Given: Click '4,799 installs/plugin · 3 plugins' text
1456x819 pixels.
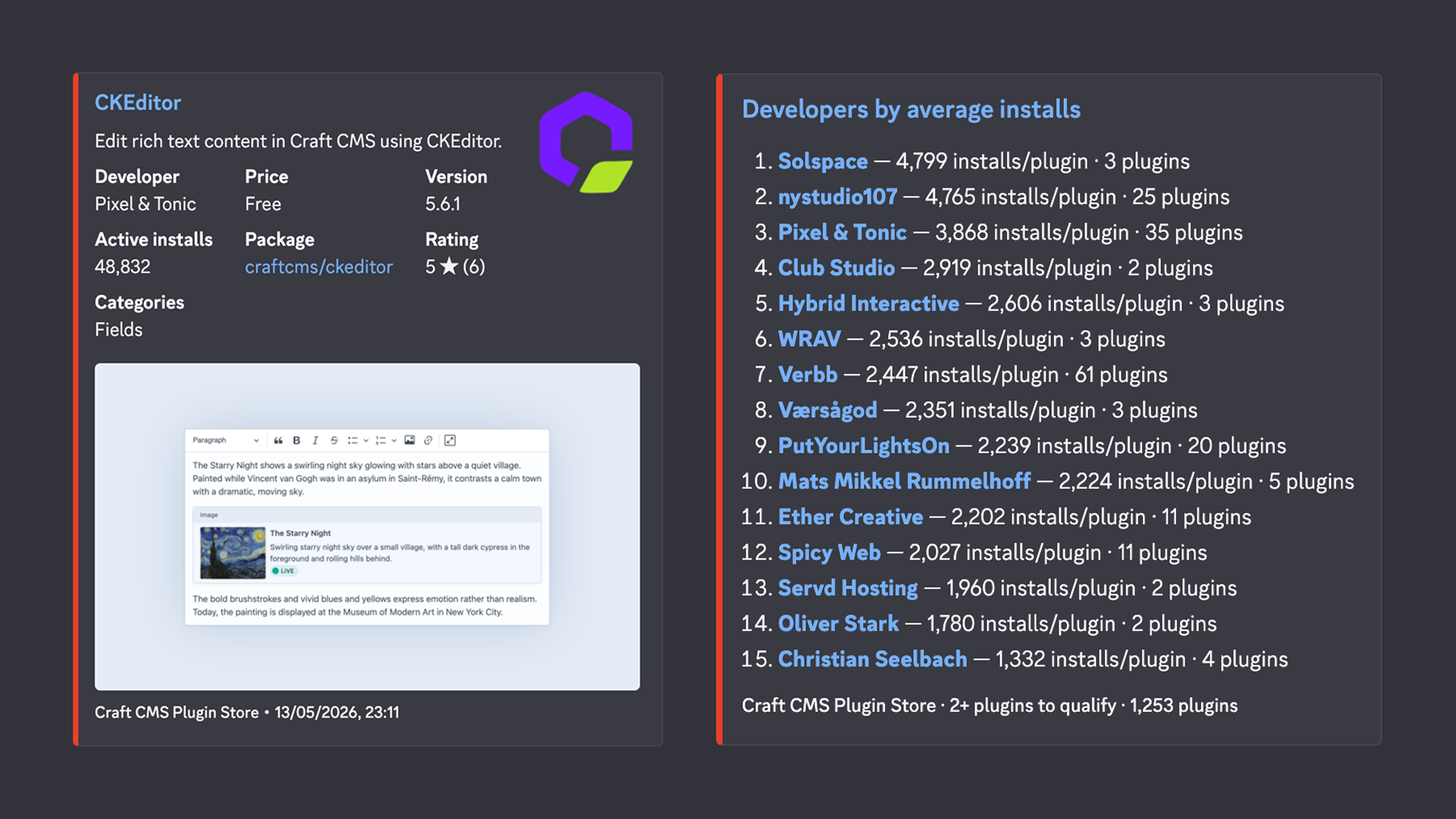Looking at the screenshot, I should click(1043, 161).
